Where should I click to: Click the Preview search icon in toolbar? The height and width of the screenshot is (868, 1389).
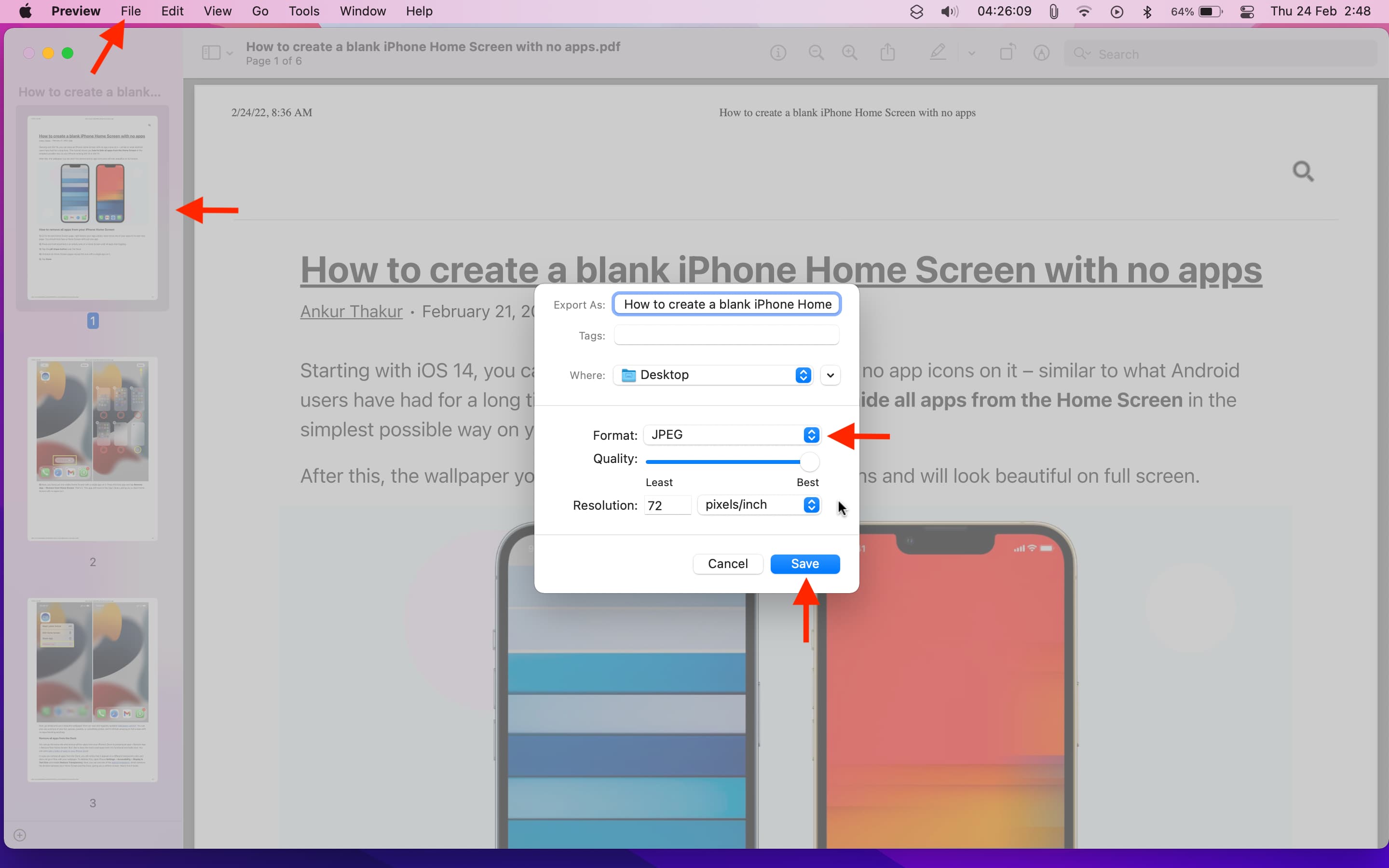coord(1083,53)
